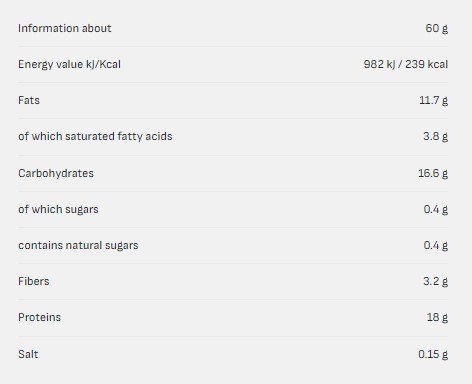Click the Proteins row label
The height and width of the screenshot is (384, 472).
click(x=40, y=317)
